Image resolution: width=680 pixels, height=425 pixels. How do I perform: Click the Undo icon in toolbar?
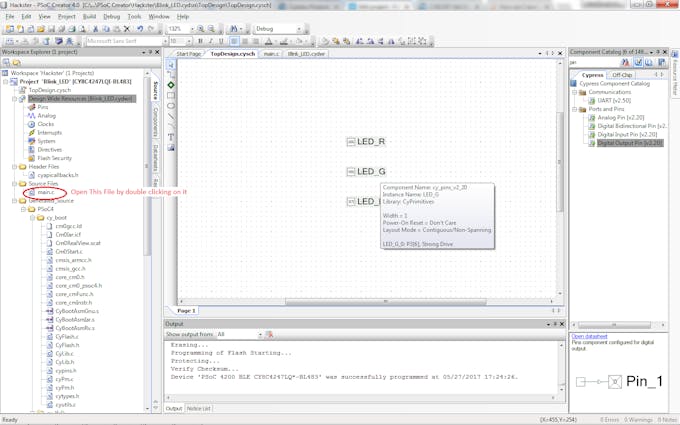138,29
